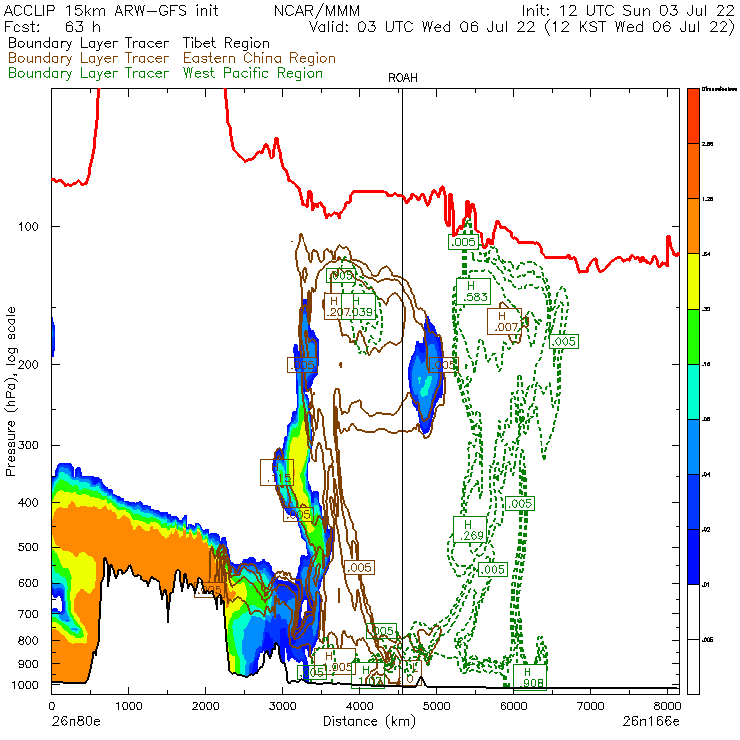This screenshot has width=740, height=740.
Task: Click the red top segment of the colorbar
Action: tap(693, 116)
